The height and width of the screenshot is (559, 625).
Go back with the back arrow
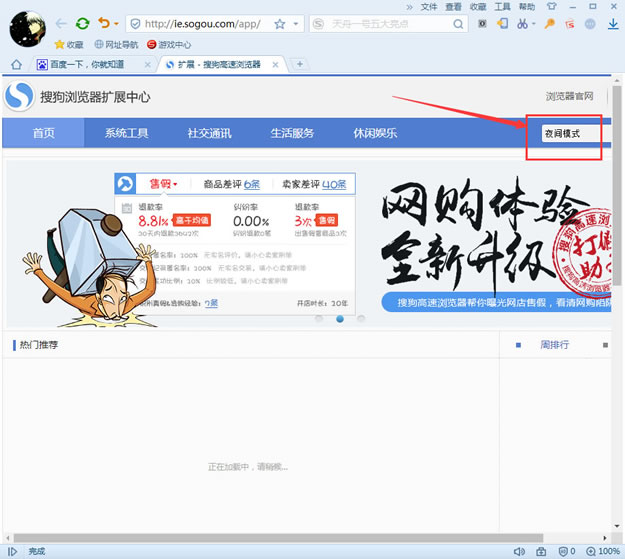(x=61, y=24)
